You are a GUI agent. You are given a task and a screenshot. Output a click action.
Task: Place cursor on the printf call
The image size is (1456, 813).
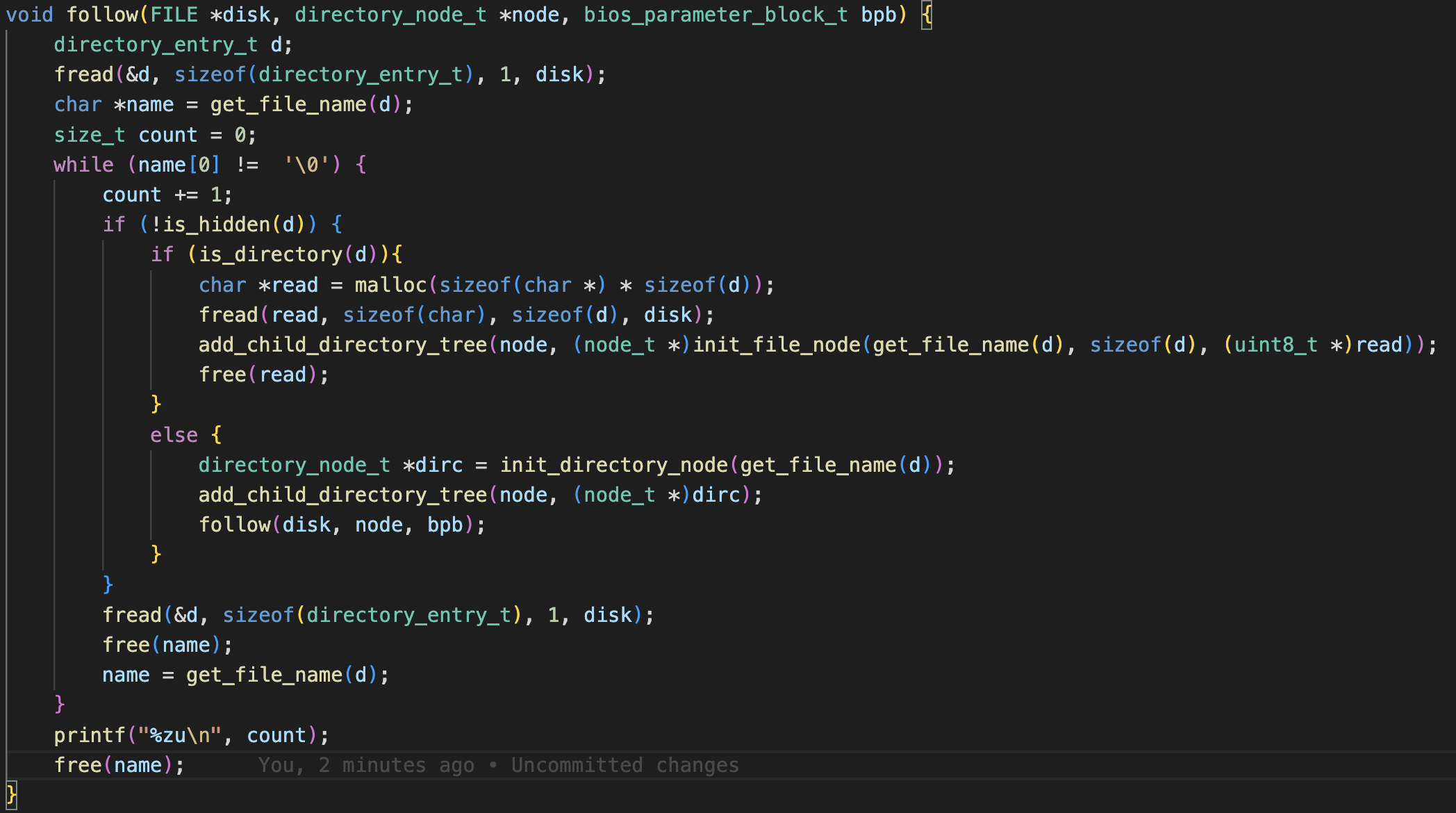tap(90, 735)
